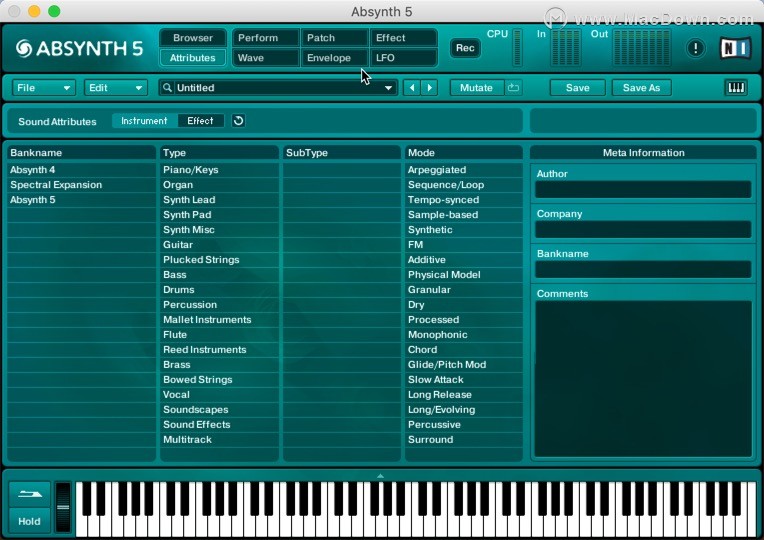Open the Untitled preset dropdown arrow

[x=388, y=88]
